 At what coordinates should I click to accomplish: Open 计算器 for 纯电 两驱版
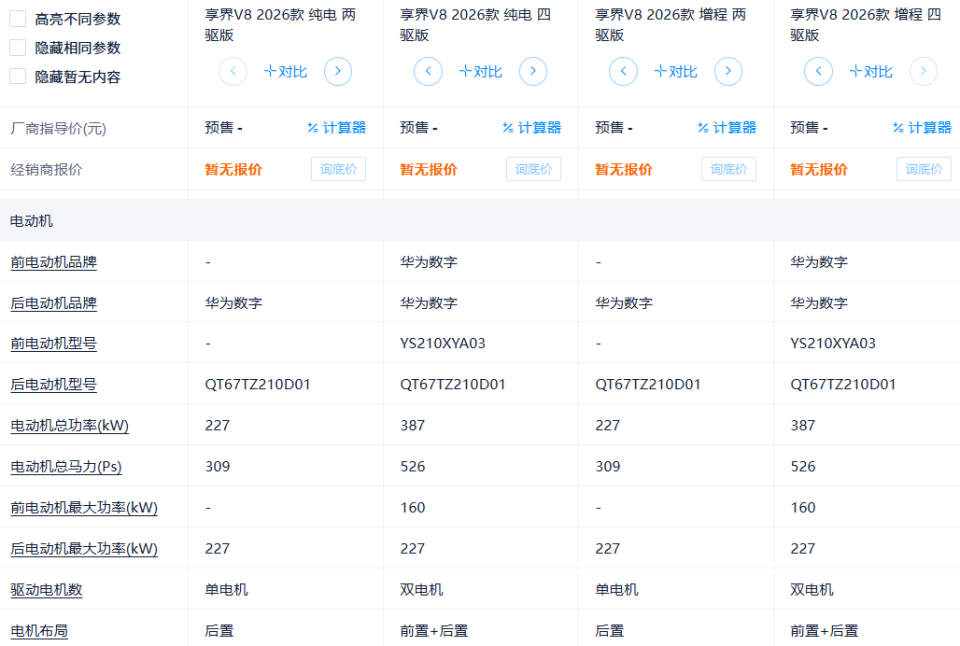point(337,127)
